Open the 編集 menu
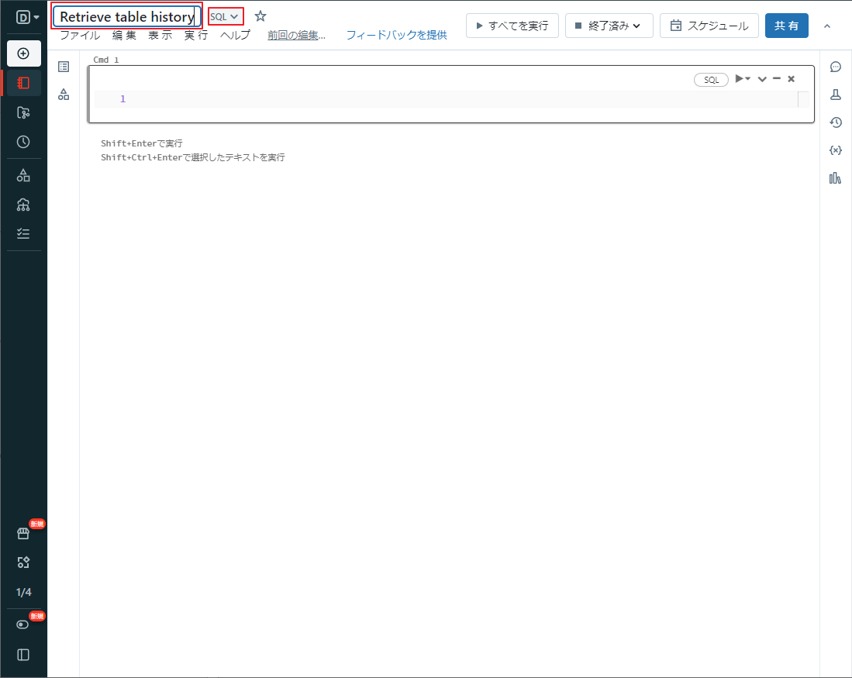Screen dimensions: 852x678 point(124,35)
